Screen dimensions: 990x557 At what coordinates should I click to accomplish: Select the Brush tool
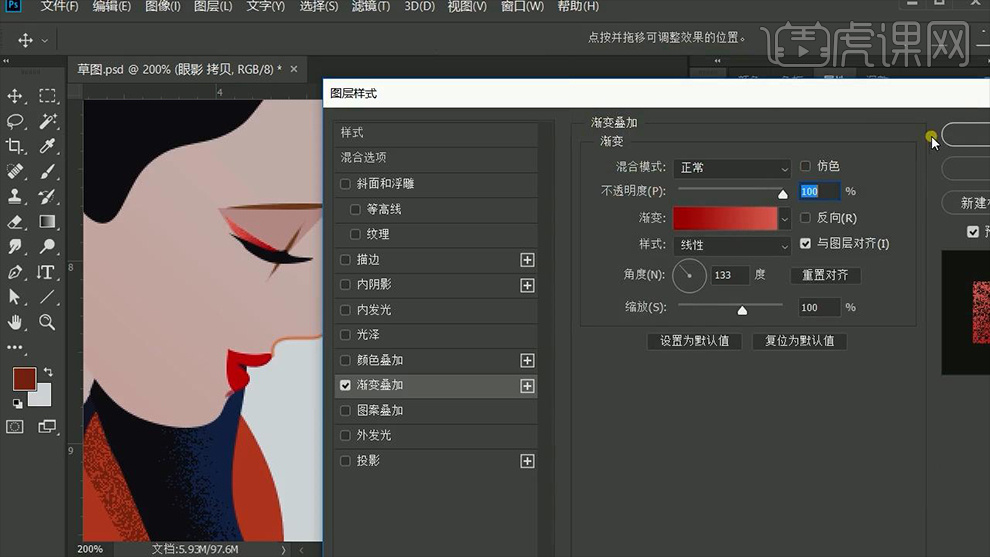click(47, 172)
